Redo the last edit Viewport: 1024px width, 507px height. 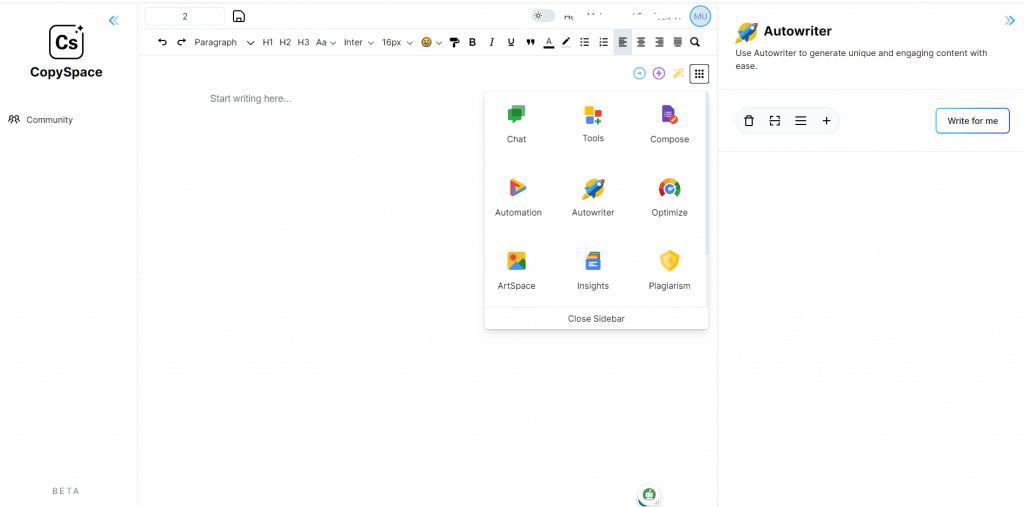coord(182,42)
